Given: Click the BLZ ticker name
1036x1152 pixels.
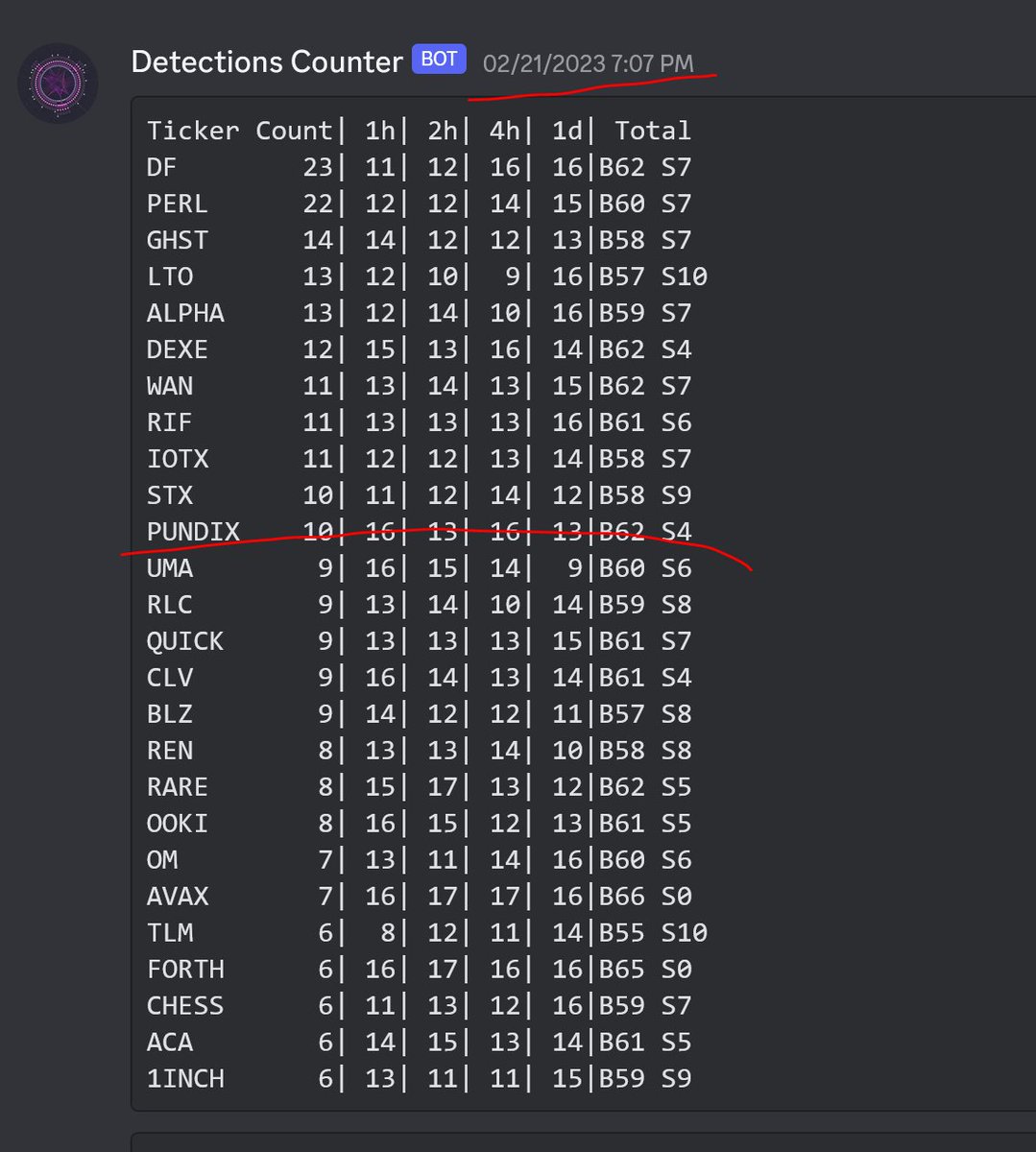Looking at the screenshot, I should 170,714.
